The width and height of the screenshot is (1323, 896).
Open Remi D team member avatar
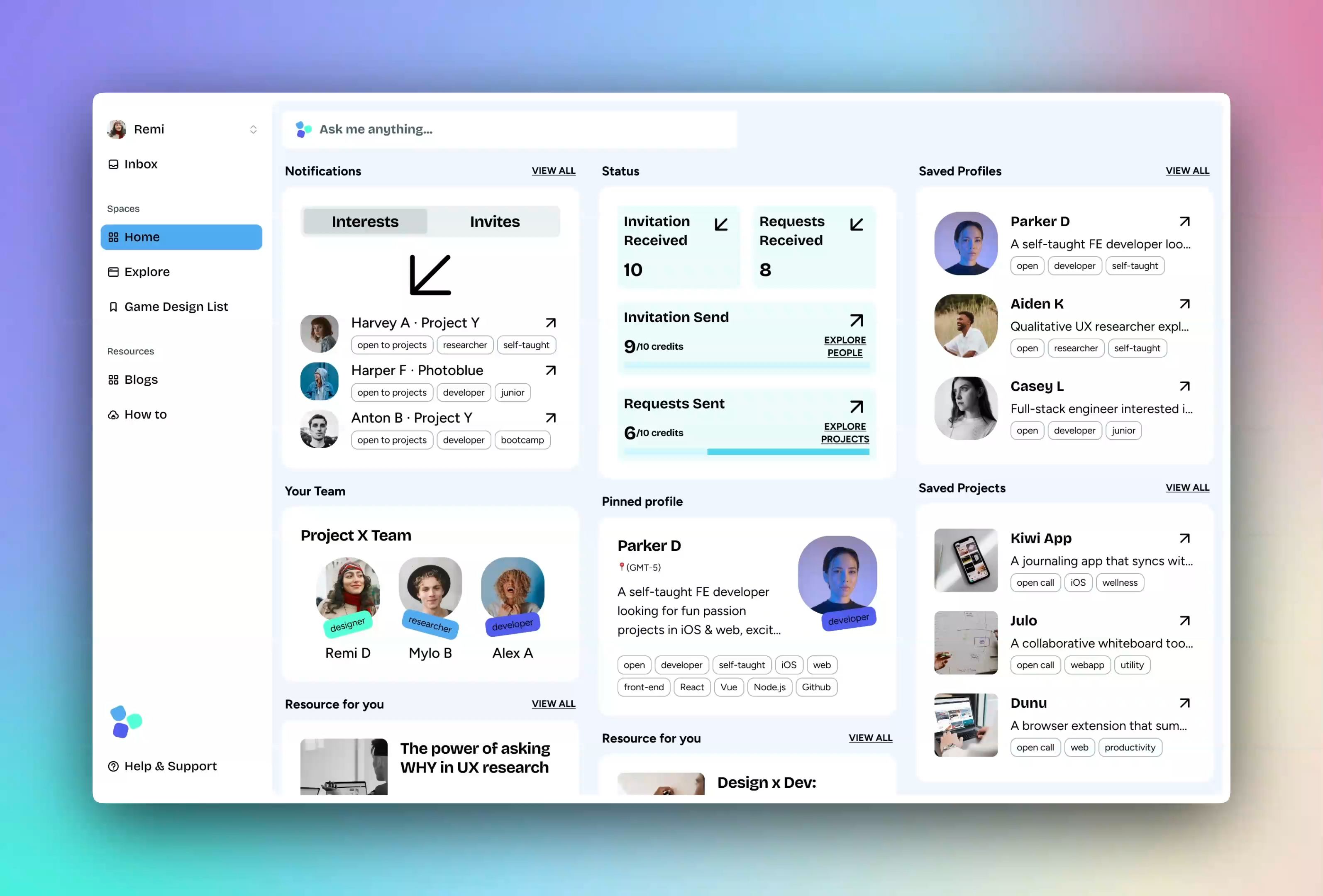pyautogui.click(x=348, y=589)
